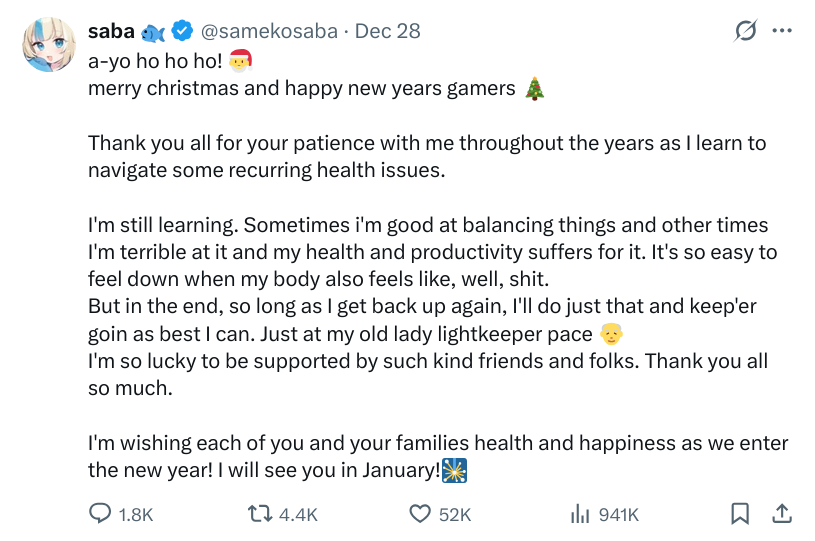Open the Grok slashed-circle icon
The image size is (815, 541).
click(x=746, y=31)
